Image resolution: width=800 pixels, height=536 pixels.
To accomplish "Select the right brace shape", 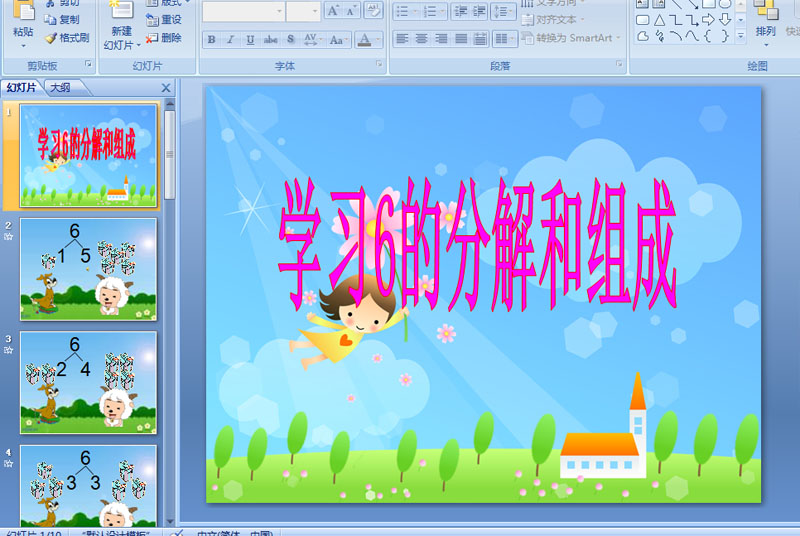I will (x=724, y=36).
